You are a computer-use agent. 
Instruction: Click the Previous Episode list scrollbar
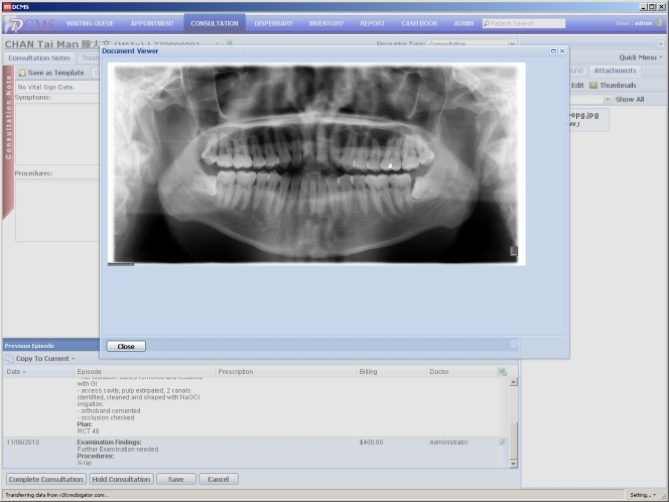click(515, 420)
